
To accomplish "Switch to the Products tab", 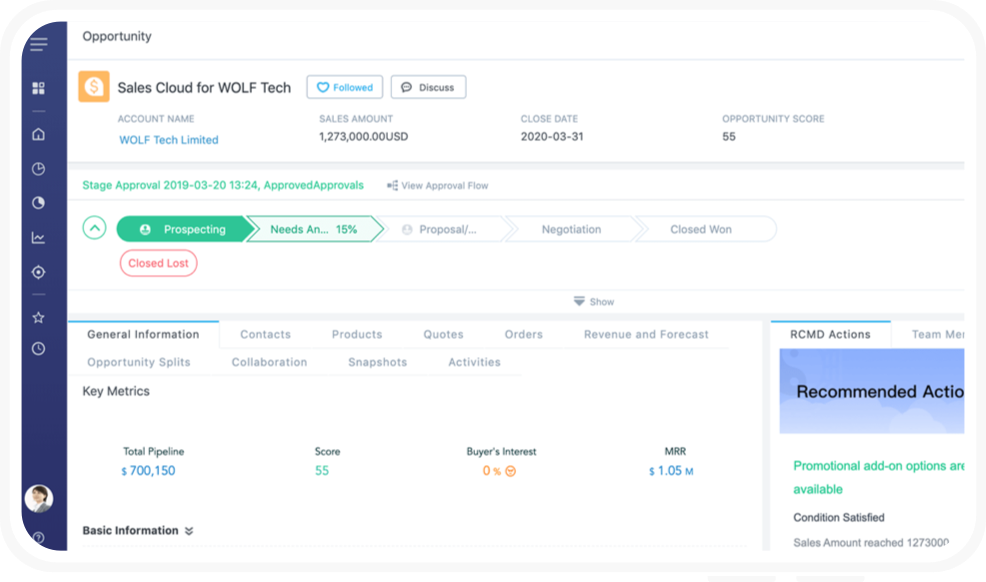I will pos(357,334).
